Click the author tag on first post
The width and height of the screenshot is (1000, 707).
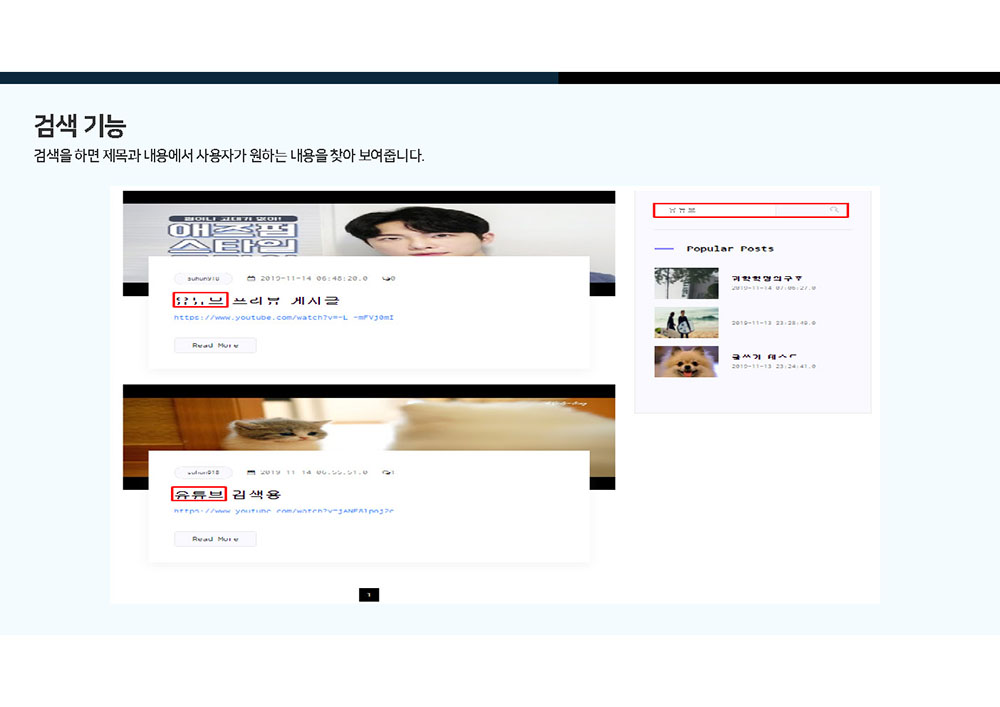[x=203, y=279]
